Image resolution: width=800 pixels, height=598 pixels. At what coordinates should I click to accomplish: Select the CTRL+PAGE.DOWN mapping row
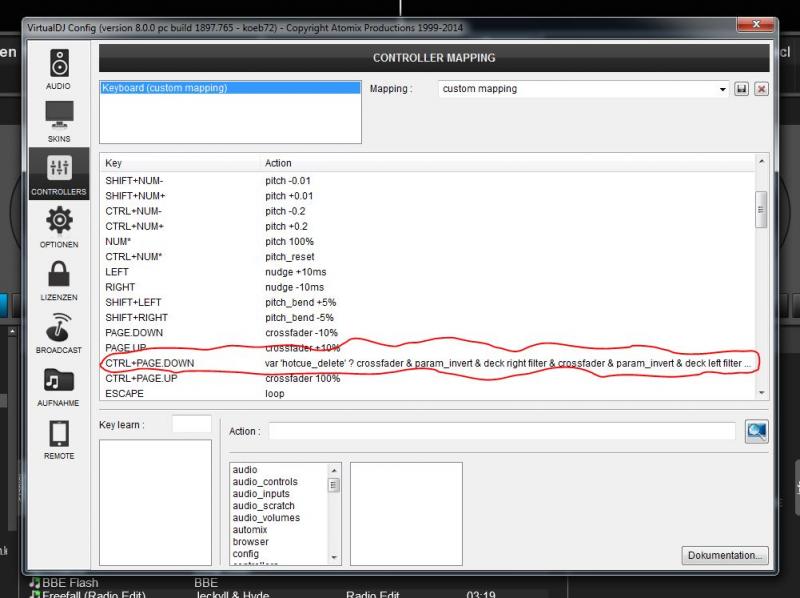[x=428, y=363]
